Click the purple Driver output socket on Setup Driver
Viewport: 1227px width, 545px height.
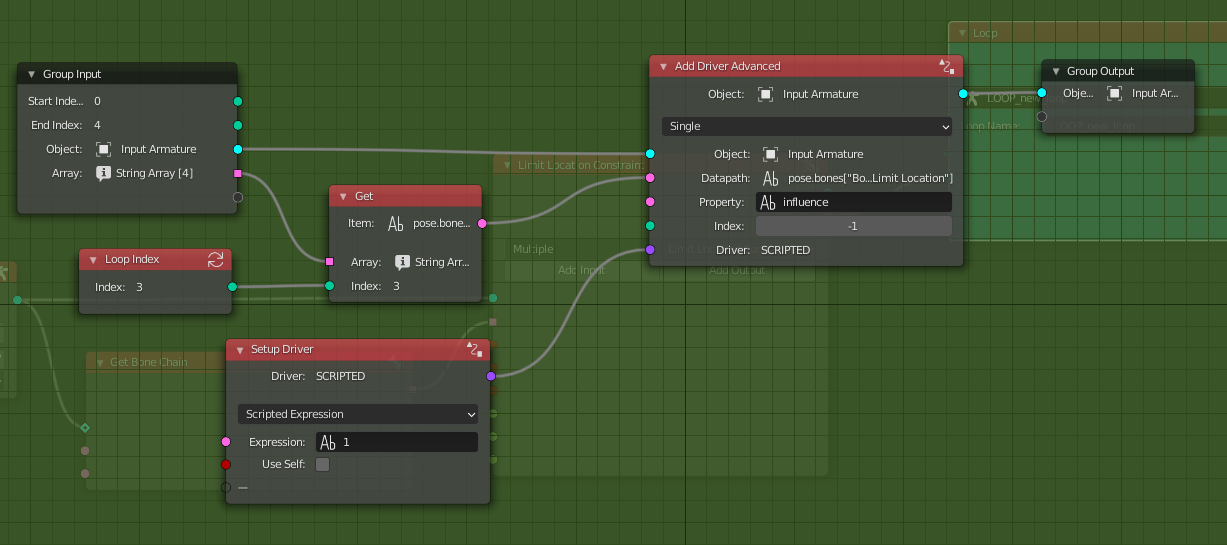tap(490, 376)
